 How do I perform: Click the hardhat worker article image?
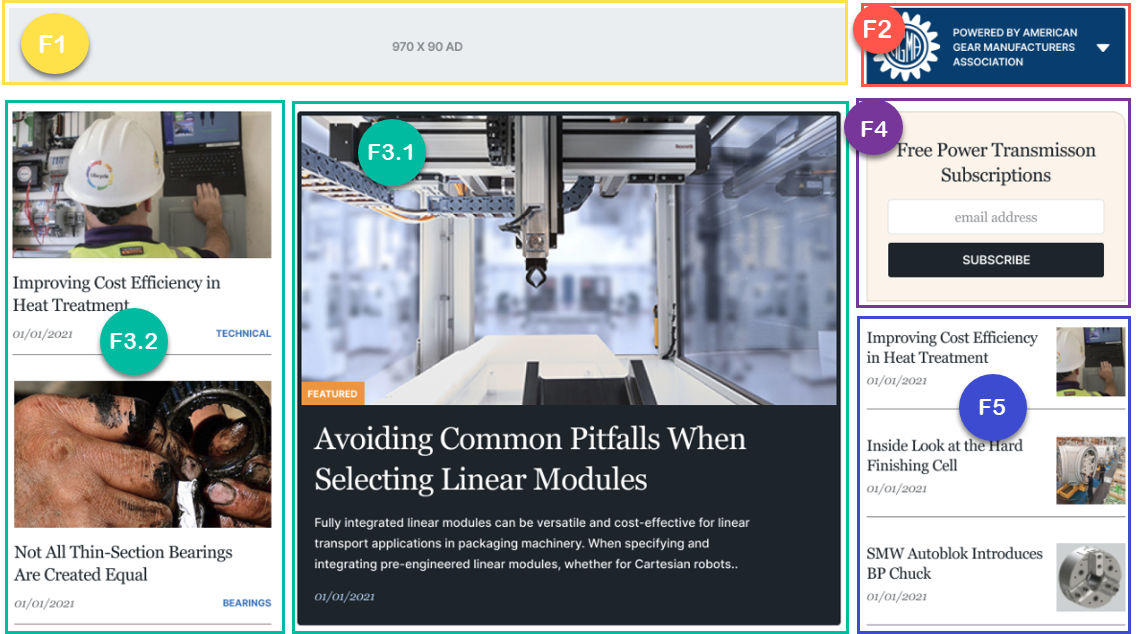tap(140, 183)
